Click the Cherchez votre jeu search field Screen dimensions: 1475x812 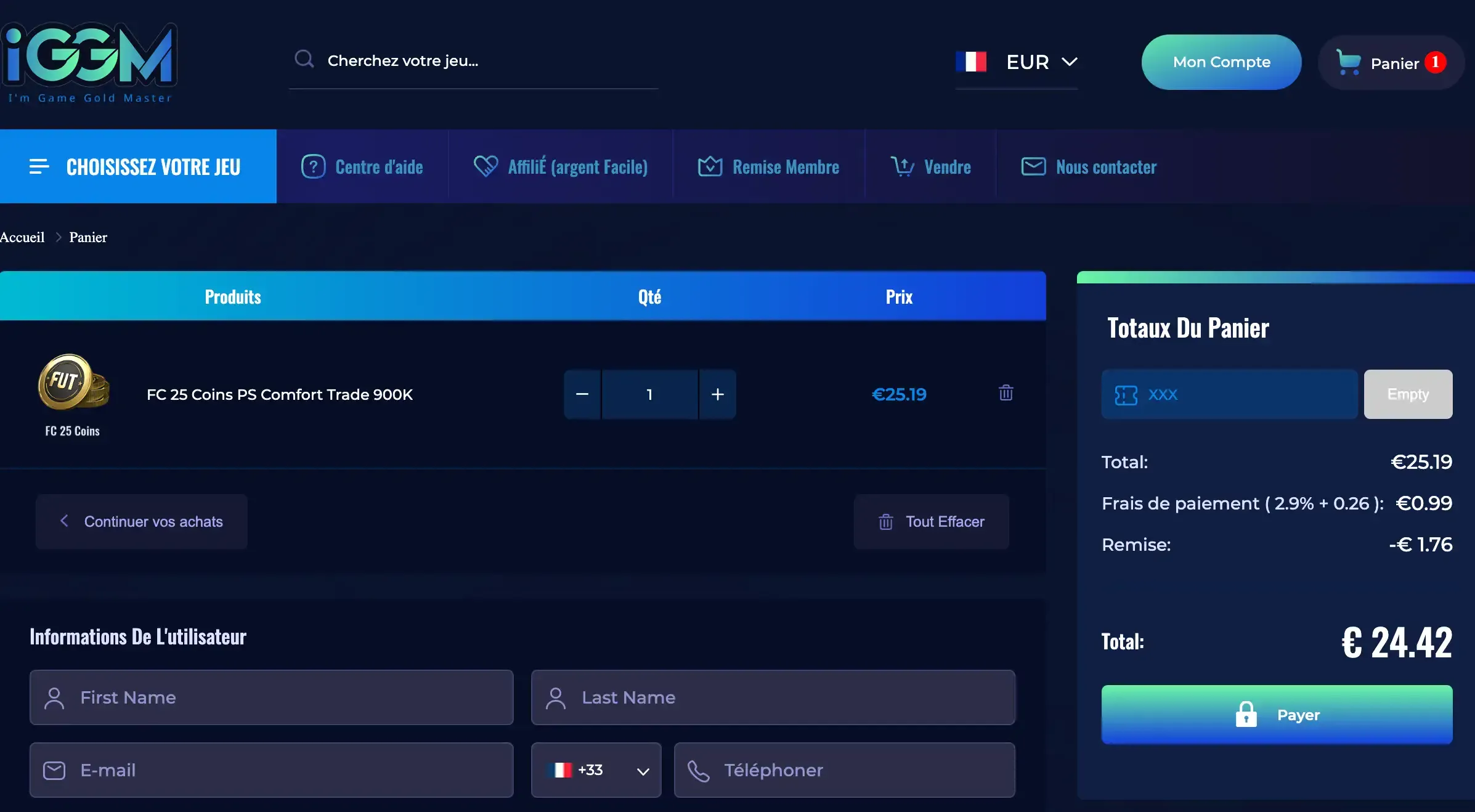coord(473,62)
